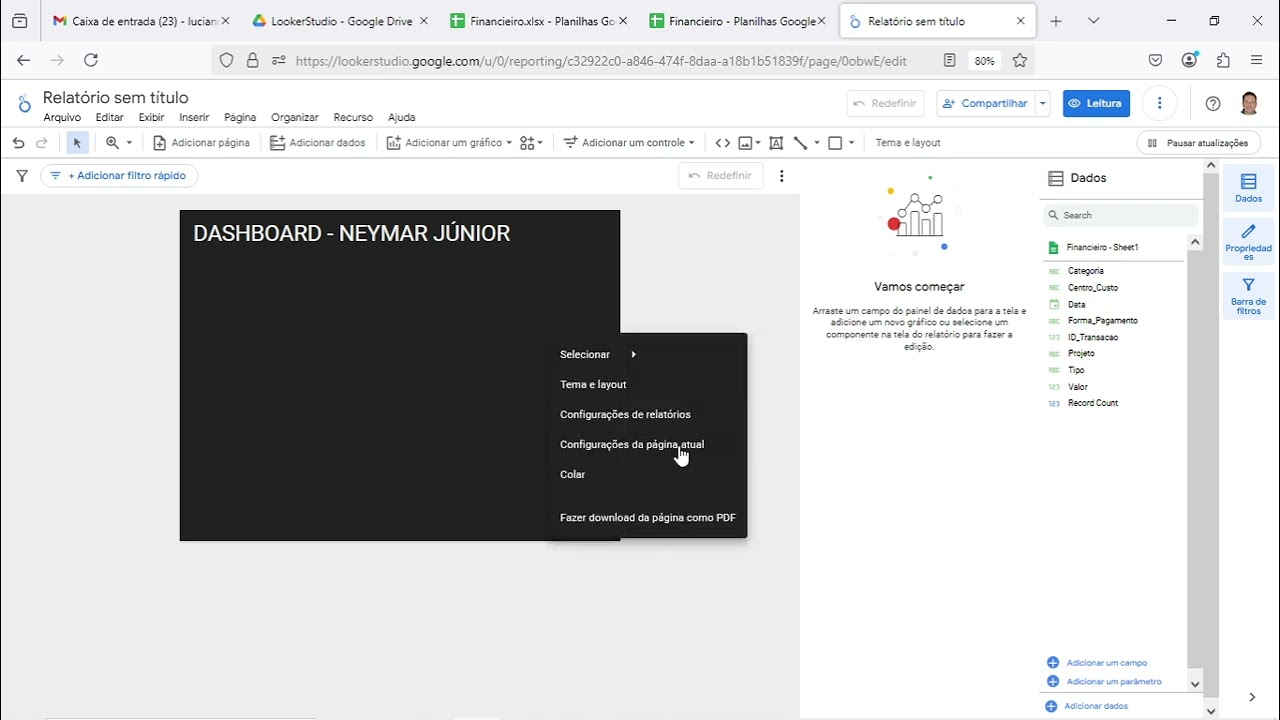Open the filter bar three-dot menu
The height and width of the screenshot is (720, 1280).
pyautogui.click(x=782, y=176)
